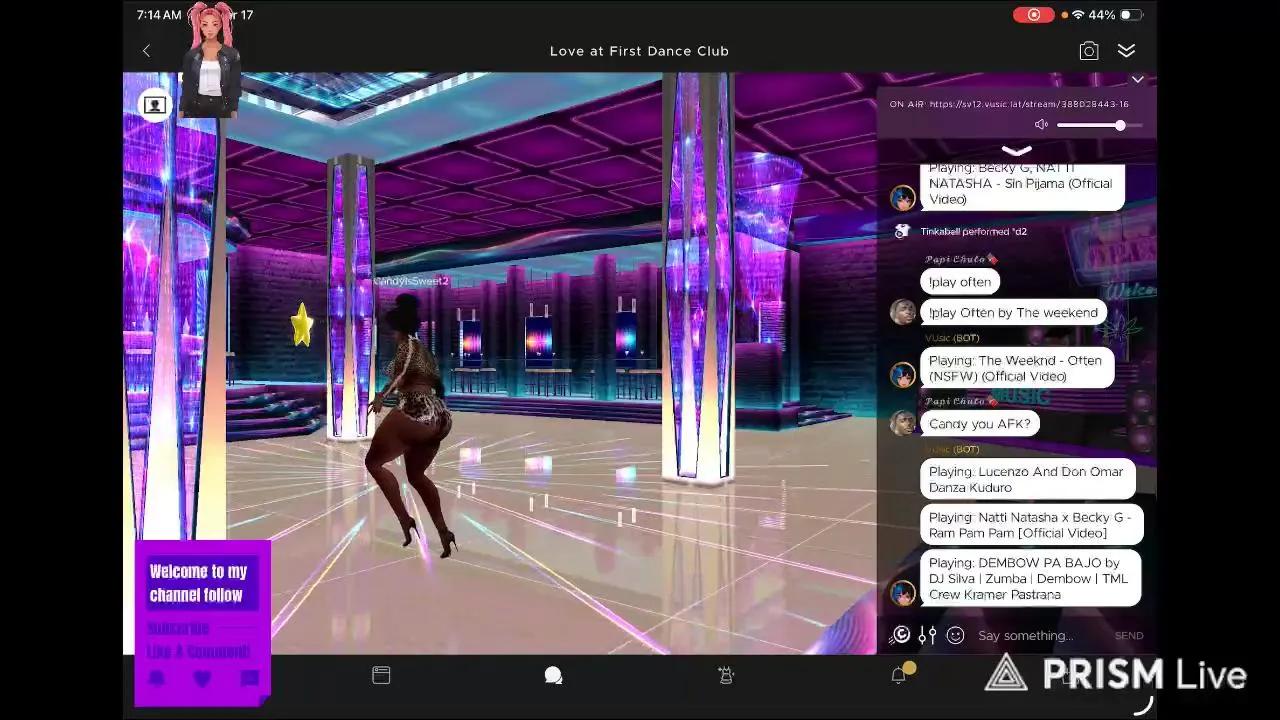Viewport: 1280px width, 720px height.
Task: Tap the Love at First Dance Club title
Action: (639, 51)
